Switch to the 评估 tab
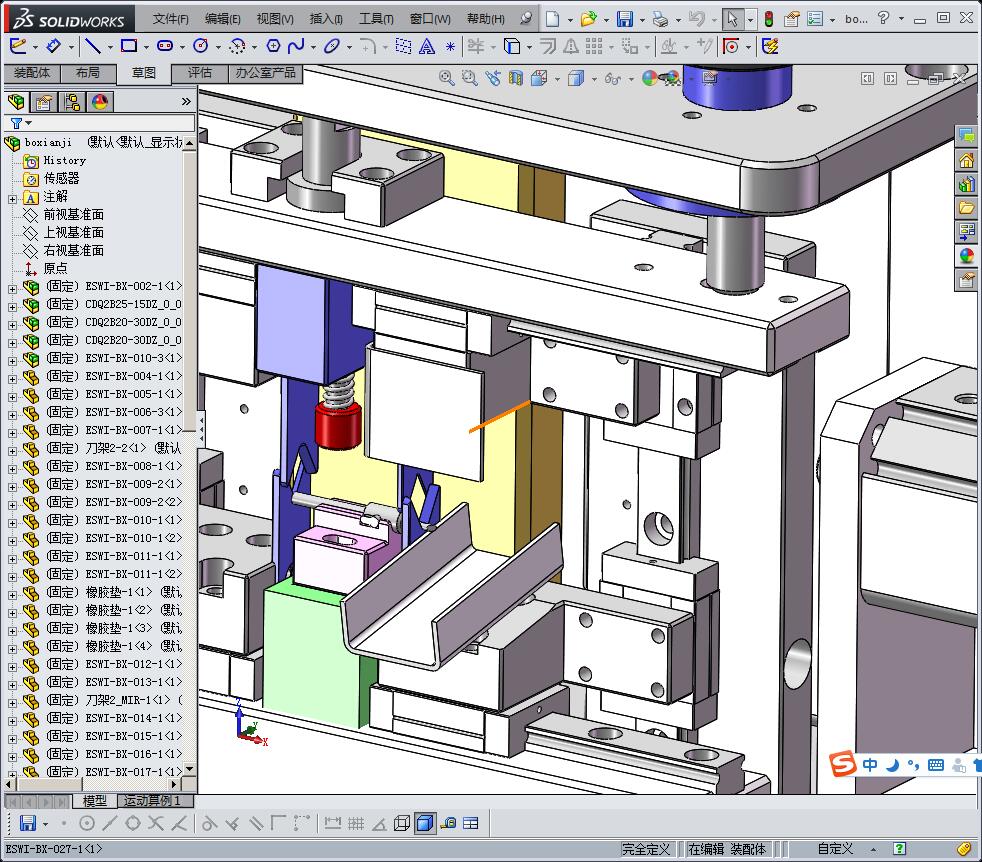This screenshot has width=982, height=862. click(x=200, y=73)
